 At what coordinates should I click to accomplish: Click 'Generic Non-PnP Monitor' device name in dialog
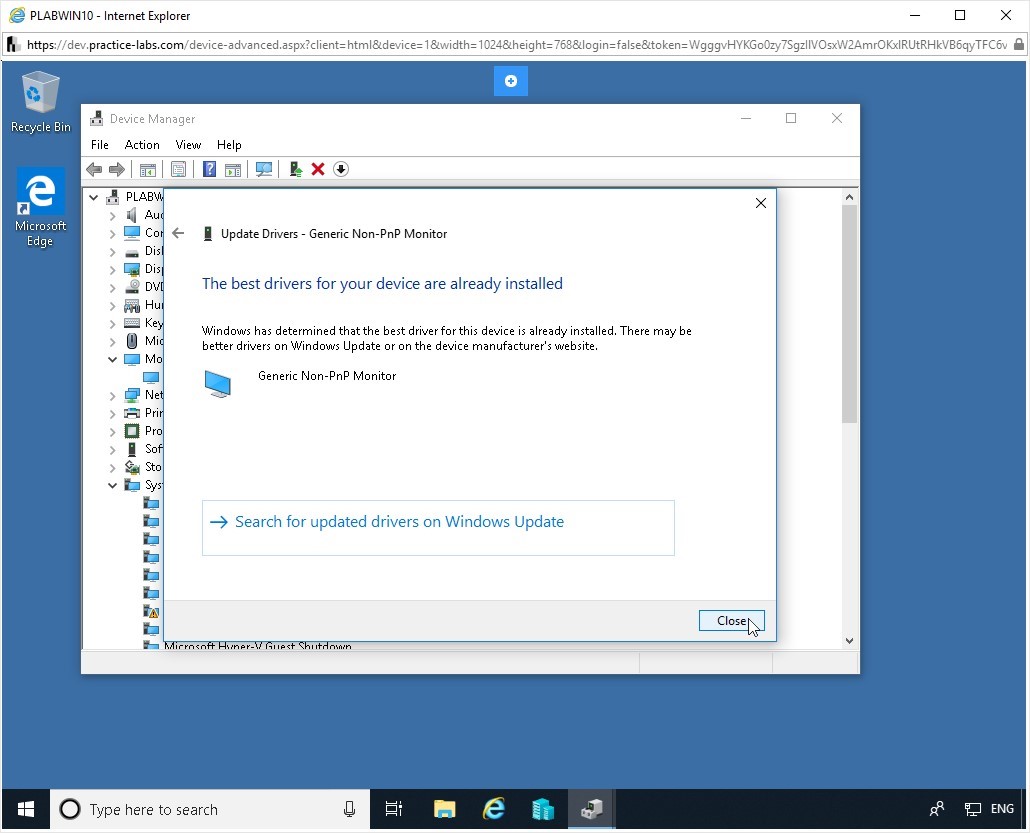pyautogui.click(x=327, y=376)
